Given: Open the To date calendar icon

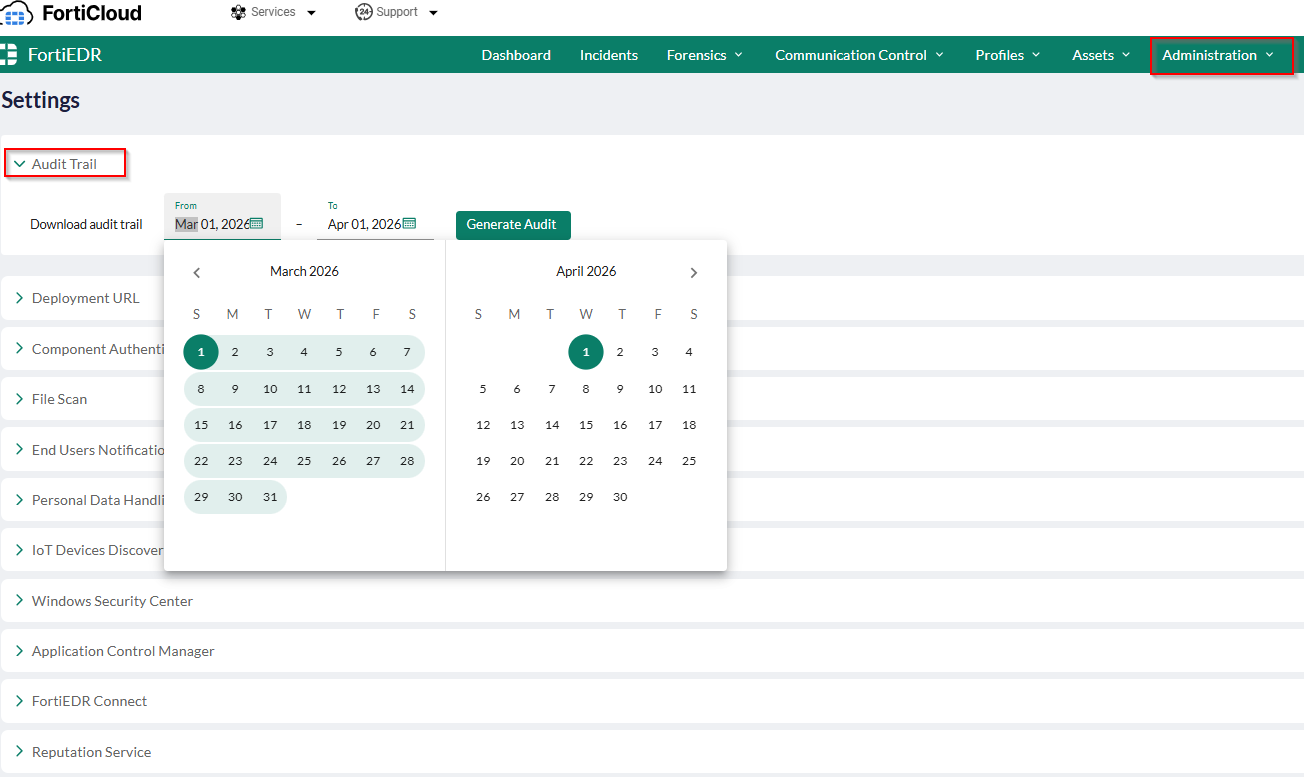Looking at the screenshot, I should [409, 224].
